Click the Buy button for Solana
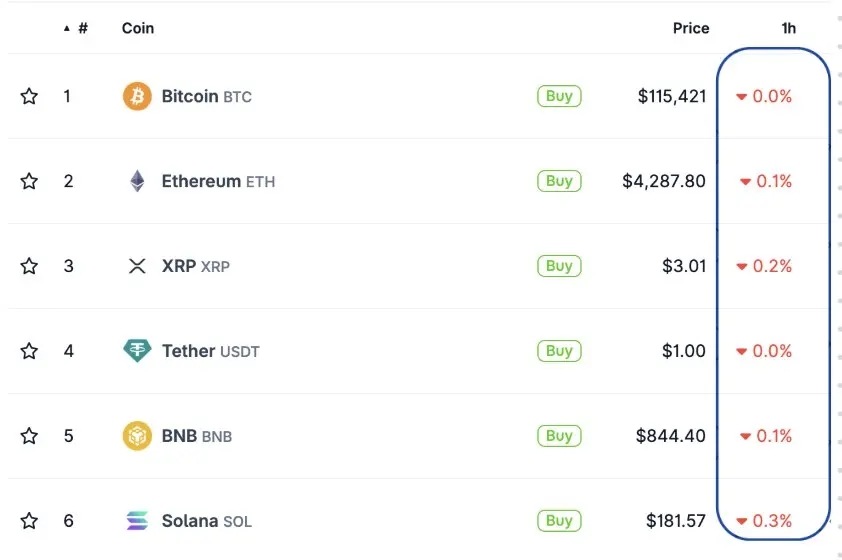The image size is (842, 560). tap(559, 520)
